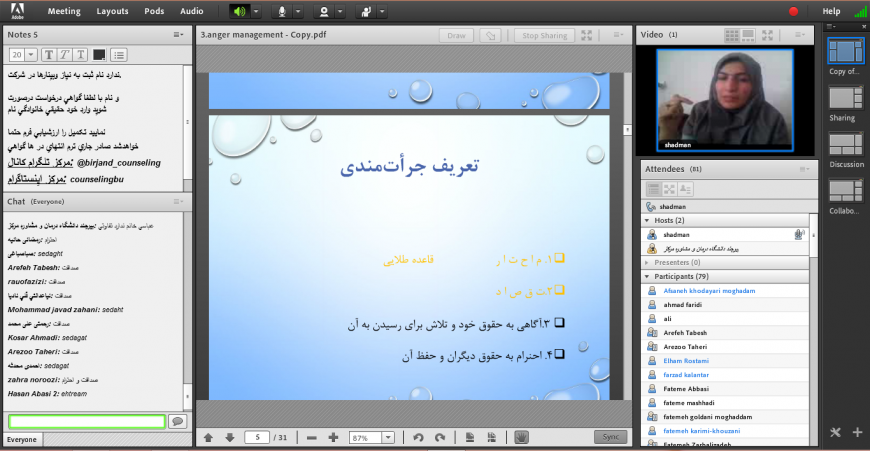
Task: Pick the black text color swatch
Action: pyautogui.click(x=99, y=54)
